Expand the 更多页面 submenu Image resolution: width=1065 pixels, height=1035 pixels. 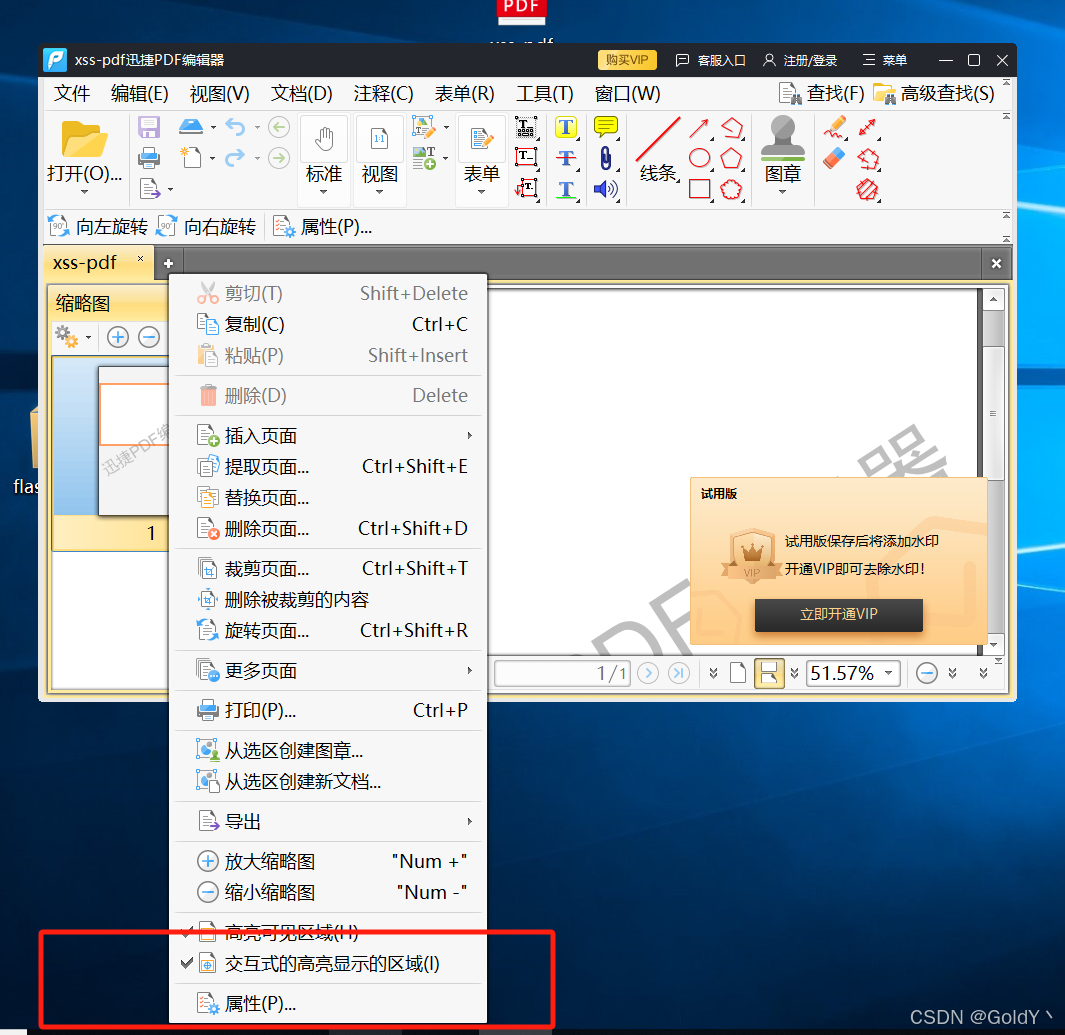[328, 671]
